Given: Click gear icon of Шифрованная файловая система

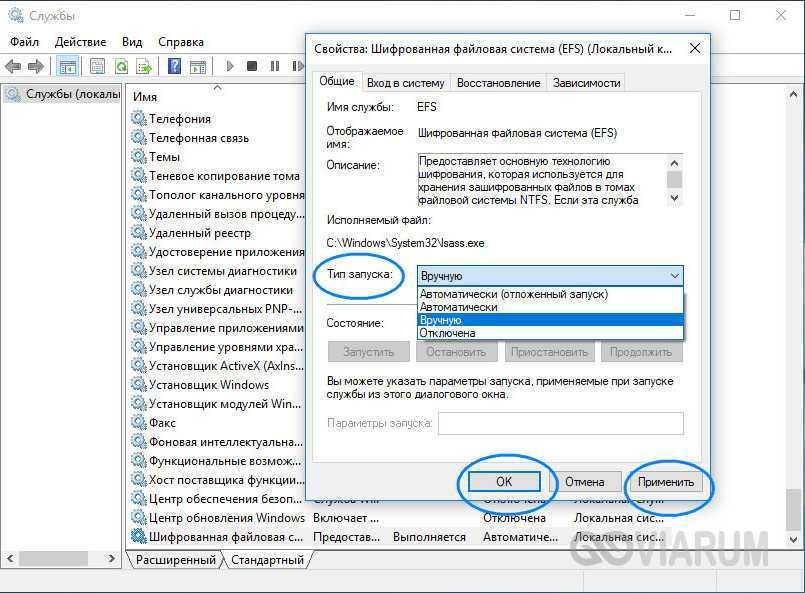Looking at the screenshot, I should [x=139, y=536].
